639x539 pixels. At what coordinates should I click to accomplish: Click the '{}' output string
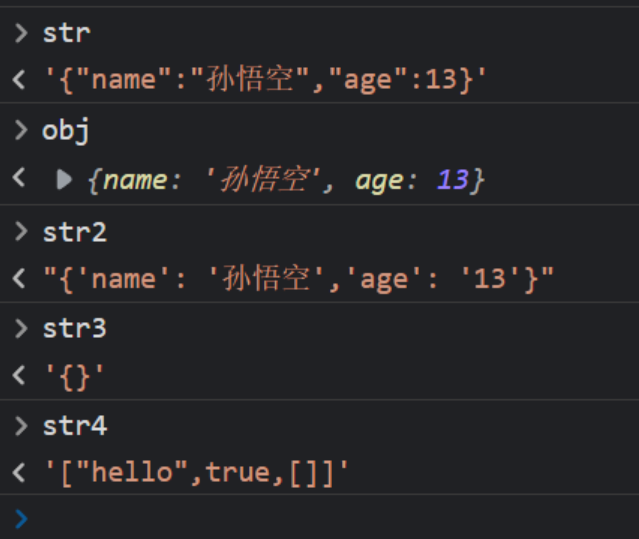[x=74, y=376]
